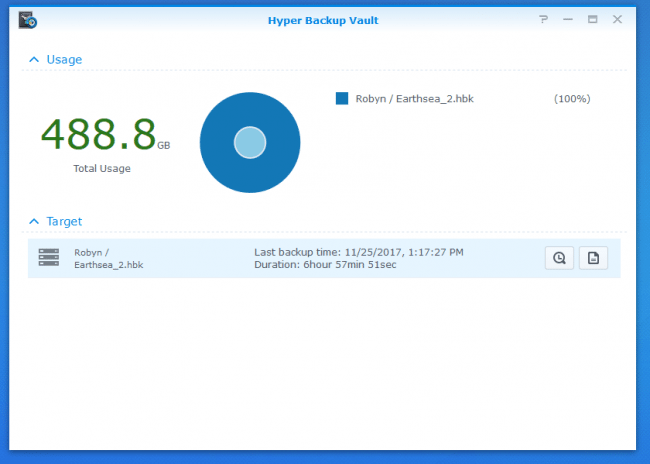This screenshot has width=650, height=464.
Task: Click the Usage section heading
Action: click(64, 60)
